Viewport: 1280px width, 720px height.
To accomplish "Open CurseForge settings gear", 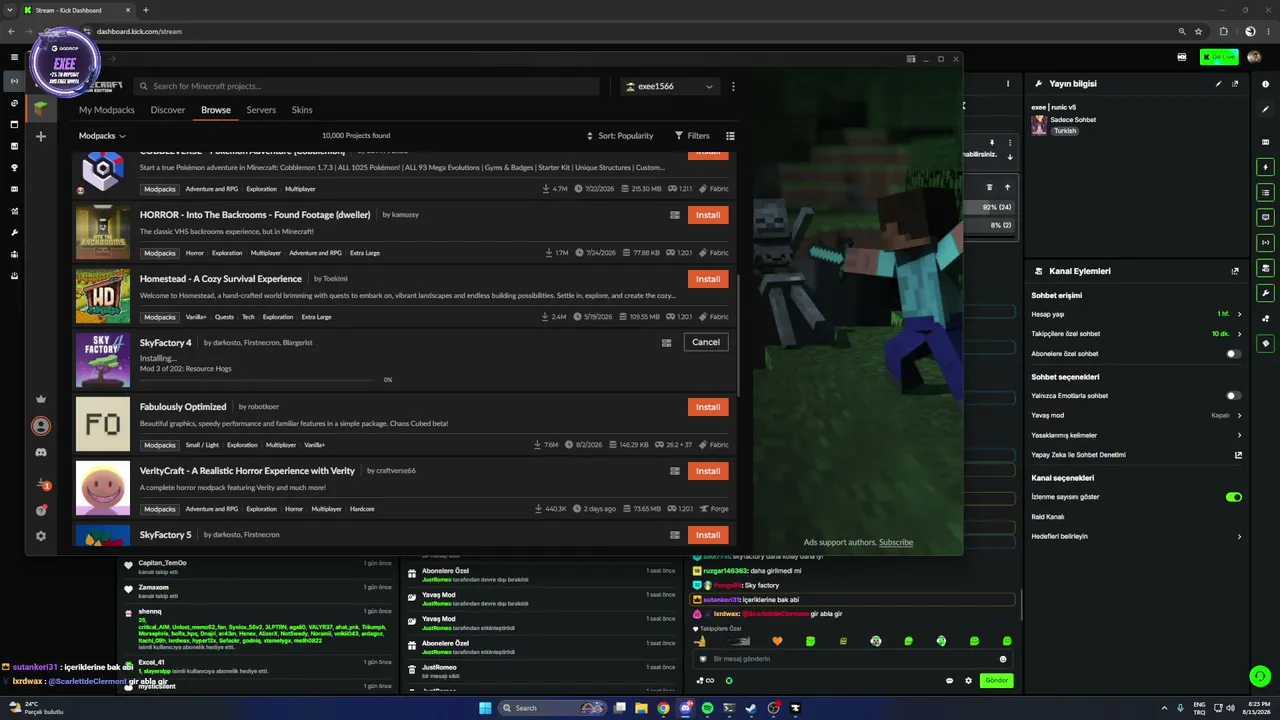I will pos(41,536).
